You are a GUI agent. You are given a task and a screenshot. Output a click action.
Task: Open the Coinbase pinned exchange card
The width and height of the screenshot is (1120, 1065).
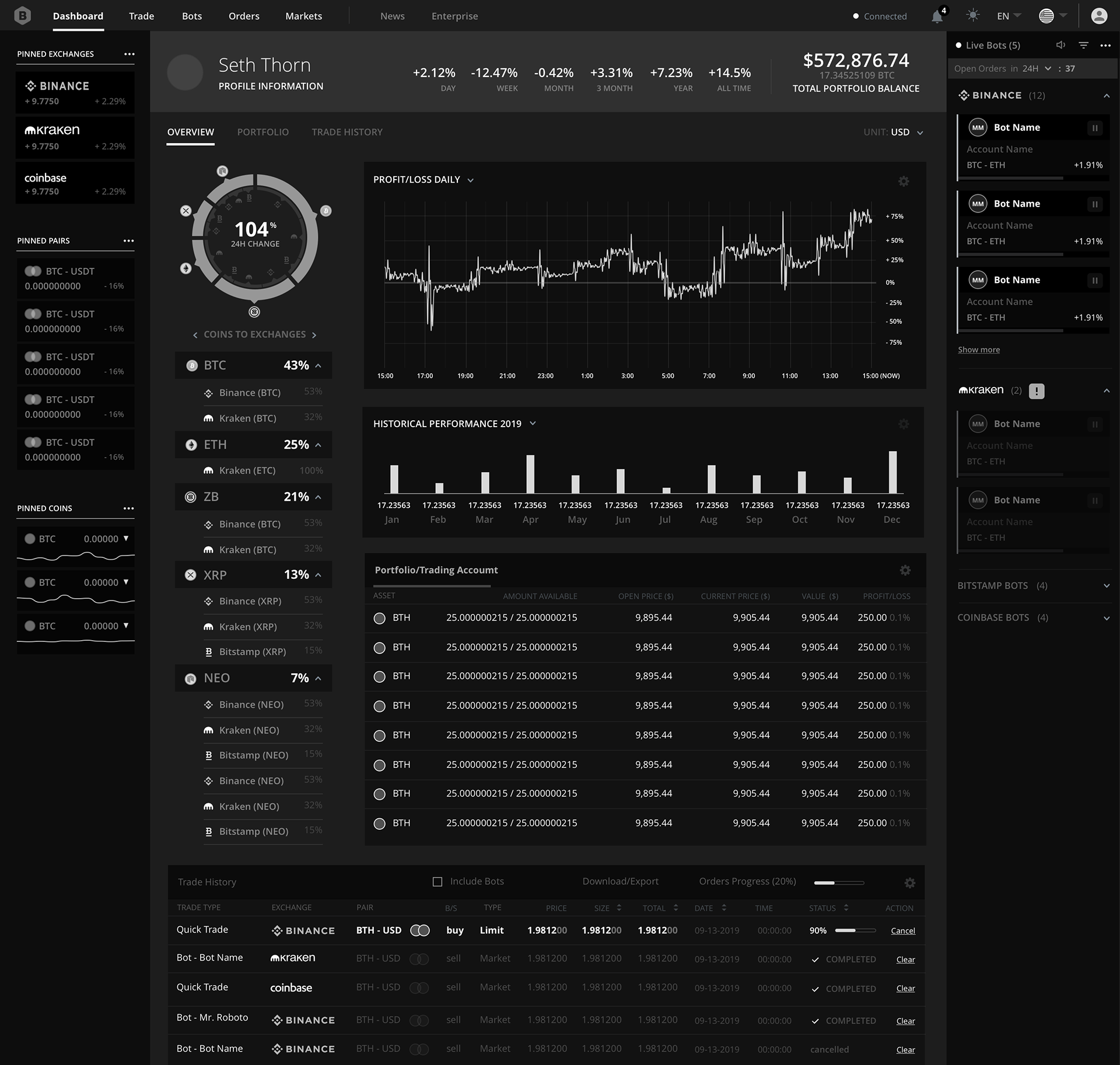pos(75,183)
